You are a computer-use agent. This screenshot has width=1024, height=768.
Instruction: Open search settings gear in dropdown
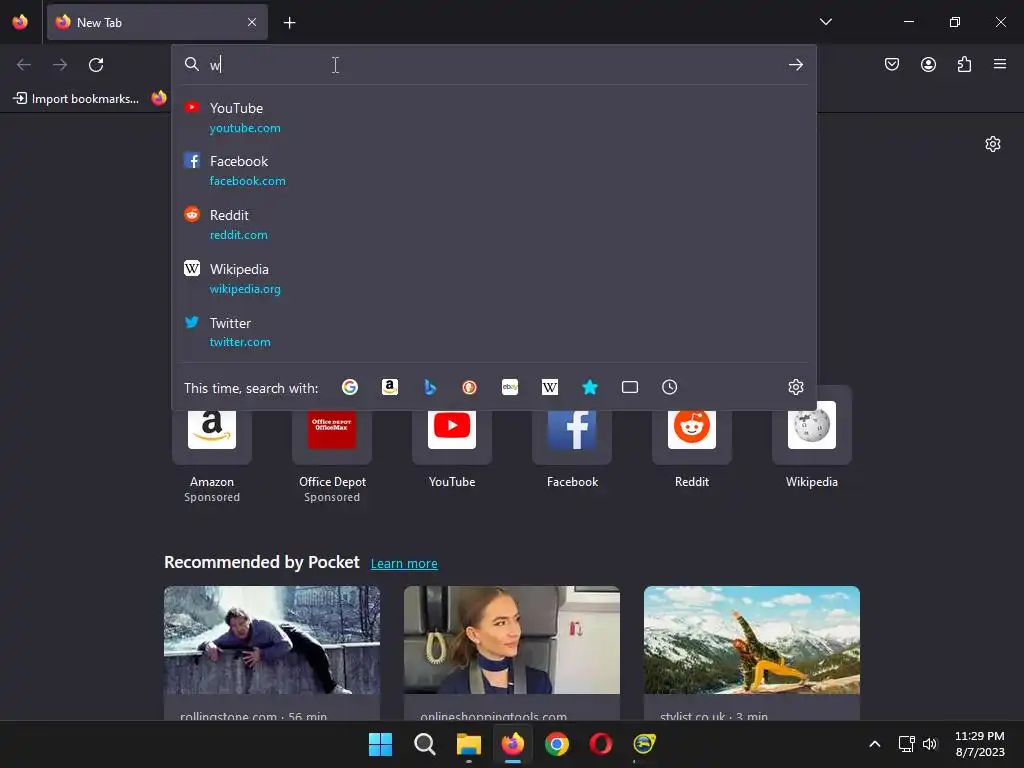coord(795,387)
